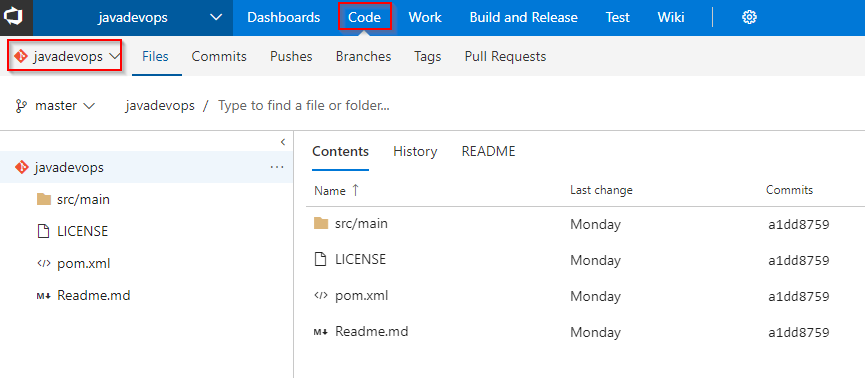
Task: Click the find file or folder field
Action: [304, 105]
